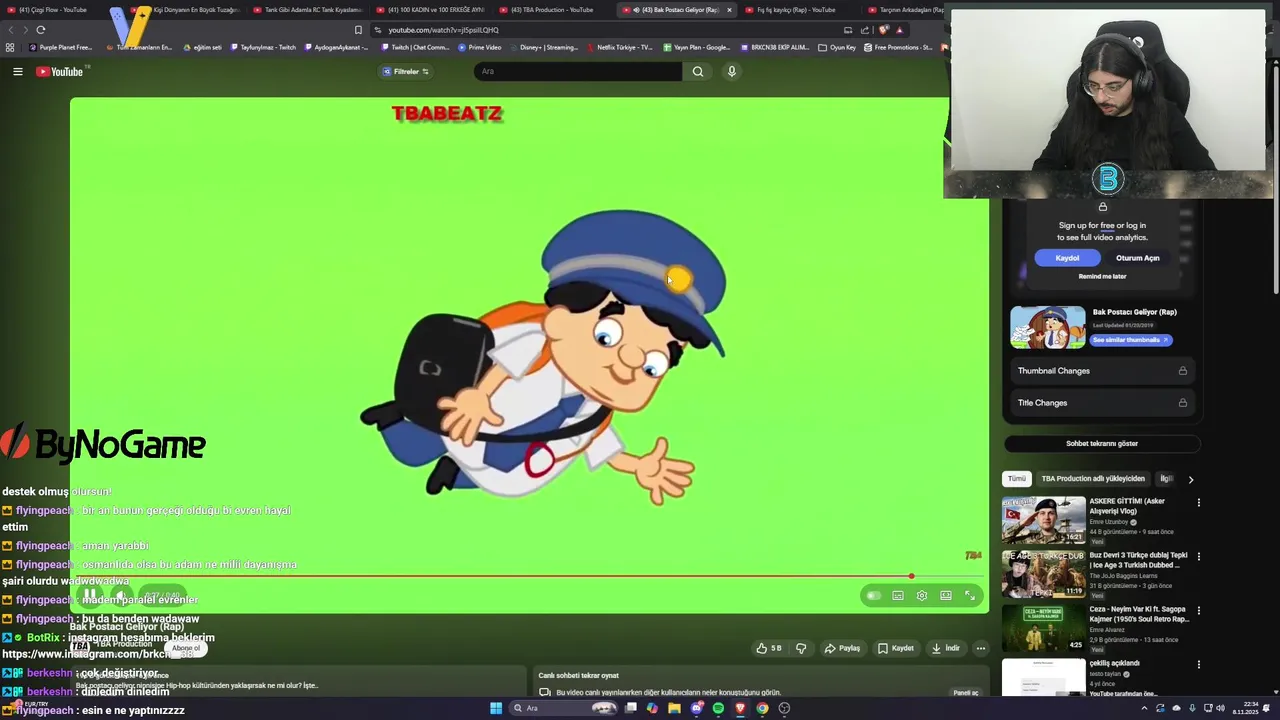This screenshot has height=720, width=1280.
Task: Go back in browser history
Action: pos(11,29)
